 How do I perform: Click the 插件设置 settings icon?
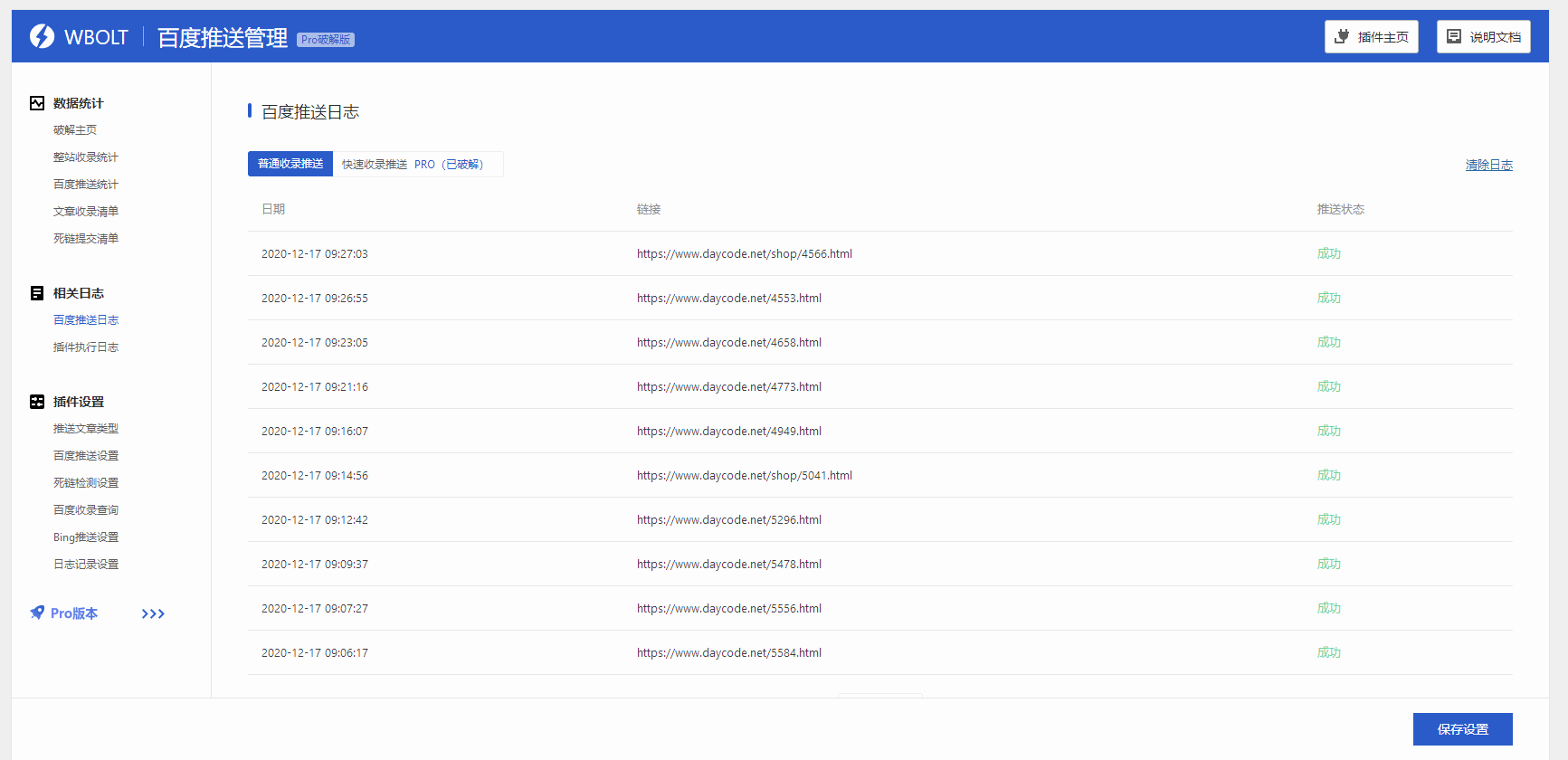coord(37,402)
